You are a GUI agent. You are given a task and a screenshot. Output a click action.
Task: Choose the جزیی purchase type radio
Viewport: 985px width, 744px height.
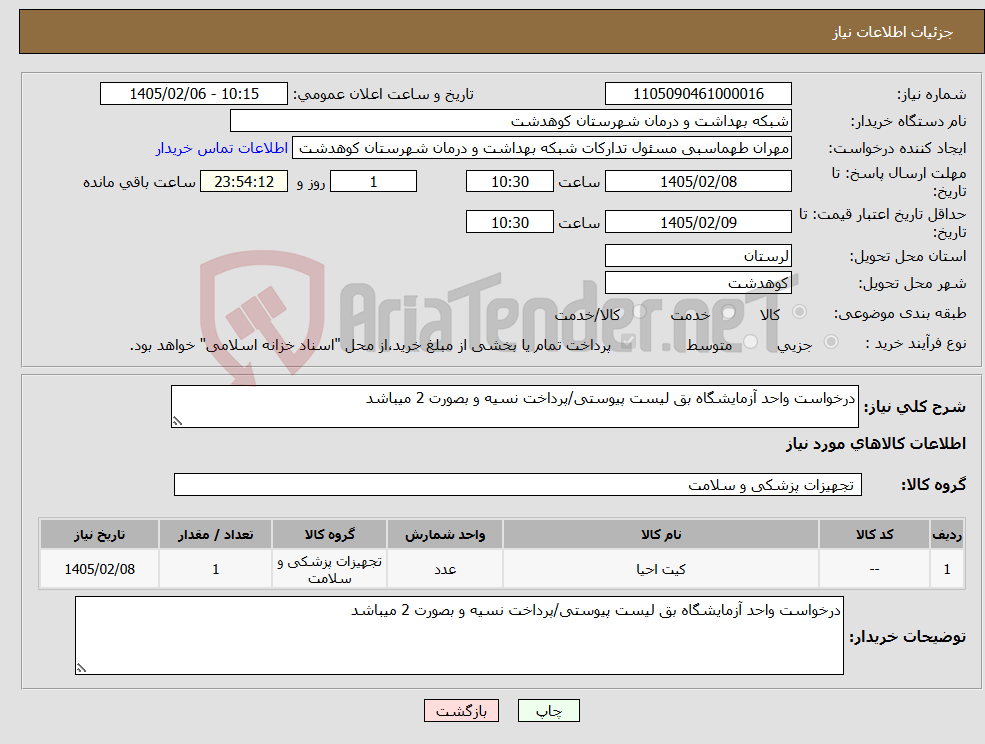pyautogui.click(x=830, y=342)
